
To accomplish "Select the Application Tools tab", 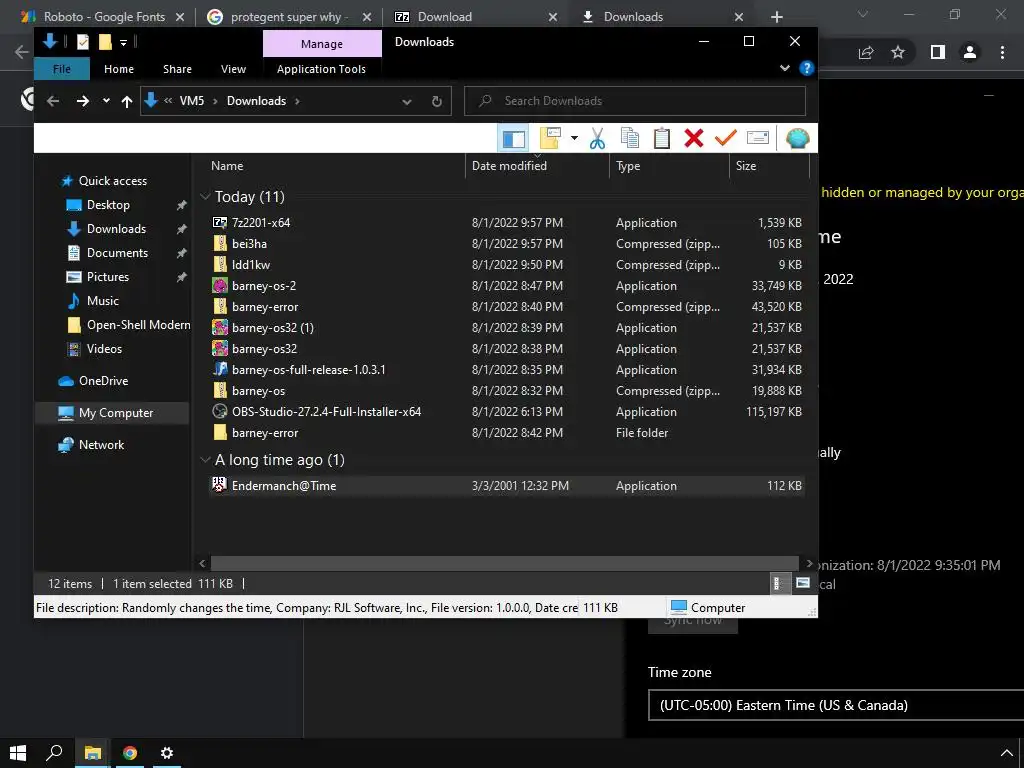I will 321,69.
